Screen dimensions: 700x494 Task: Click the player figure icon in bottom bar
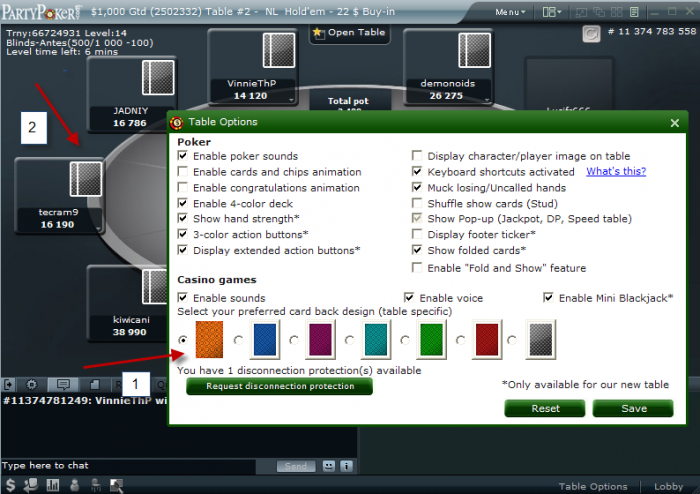coord(75,485)
